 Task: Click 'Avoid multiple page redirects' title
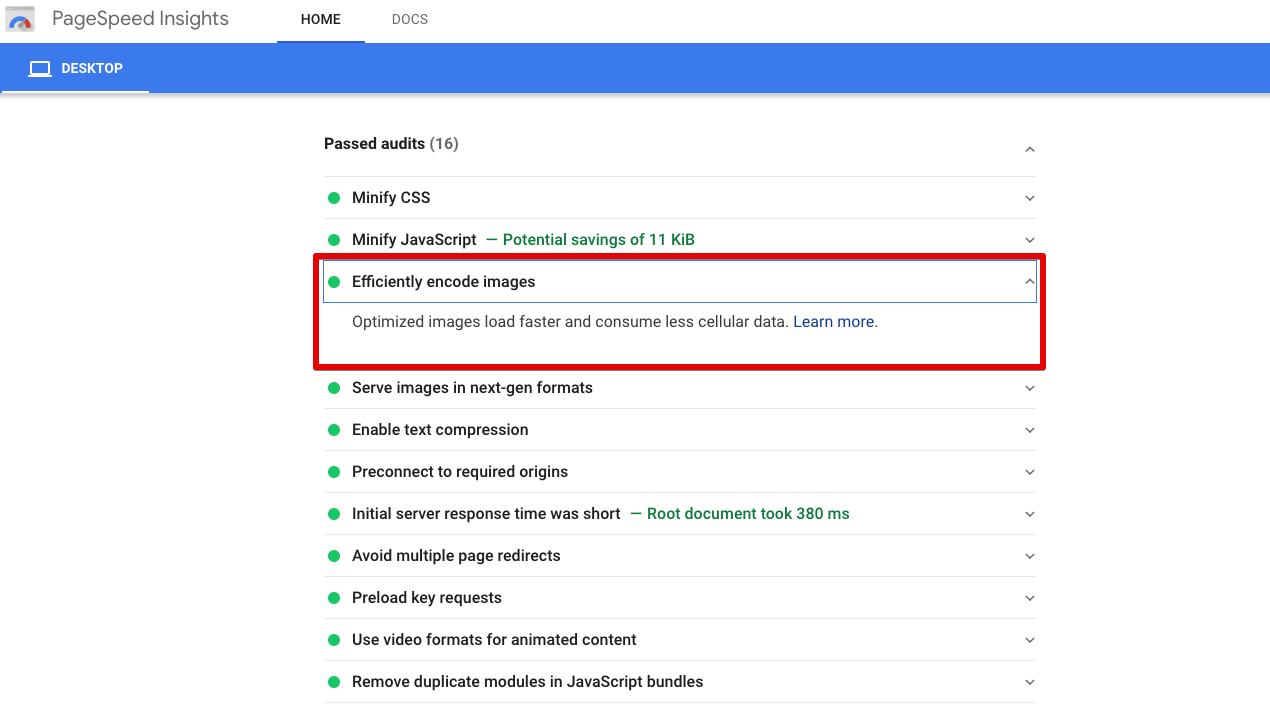tap(456, 556)
